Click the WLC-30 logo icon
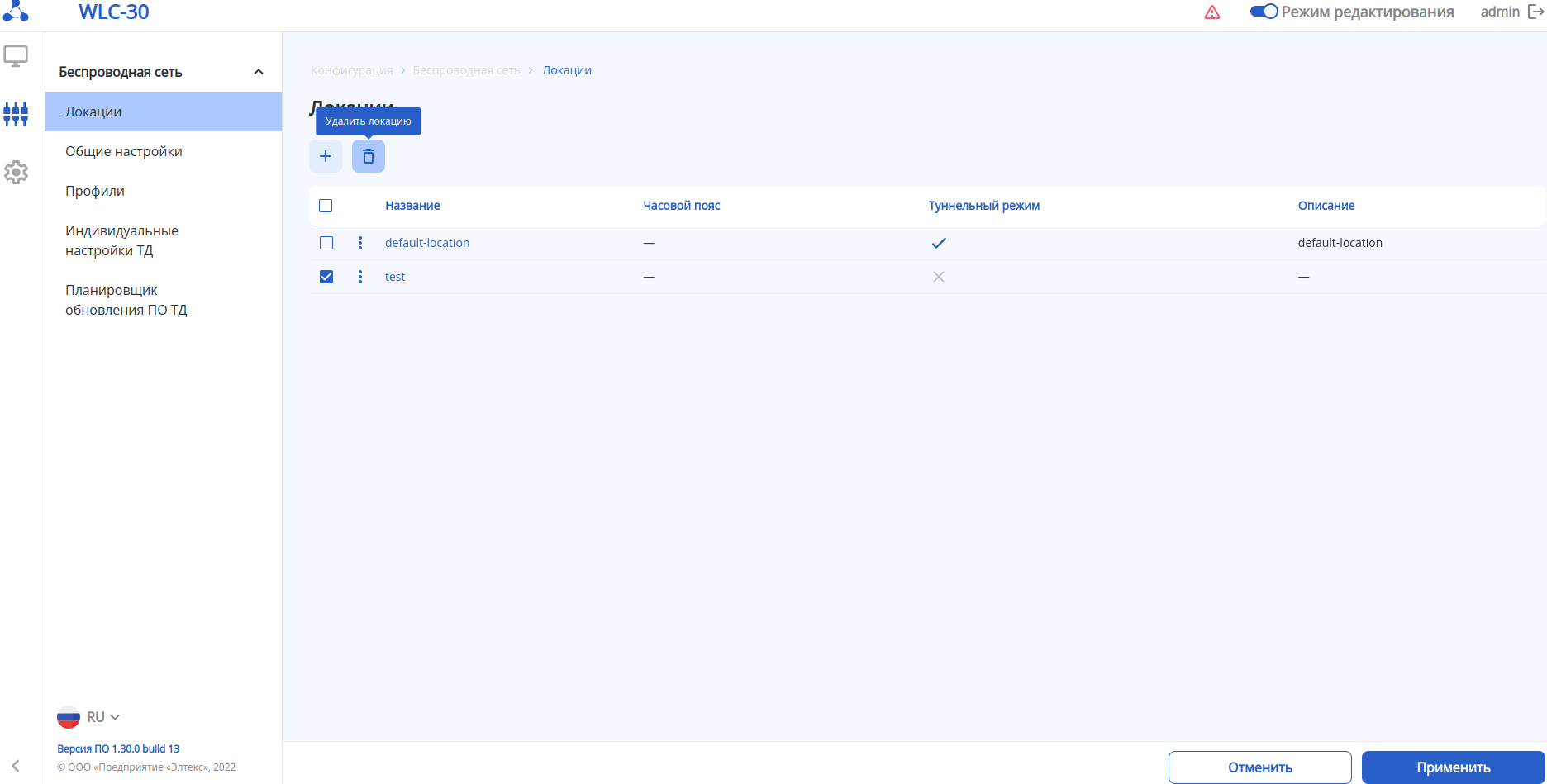This screenshot has width=1547, height=784. click(16, 12)
